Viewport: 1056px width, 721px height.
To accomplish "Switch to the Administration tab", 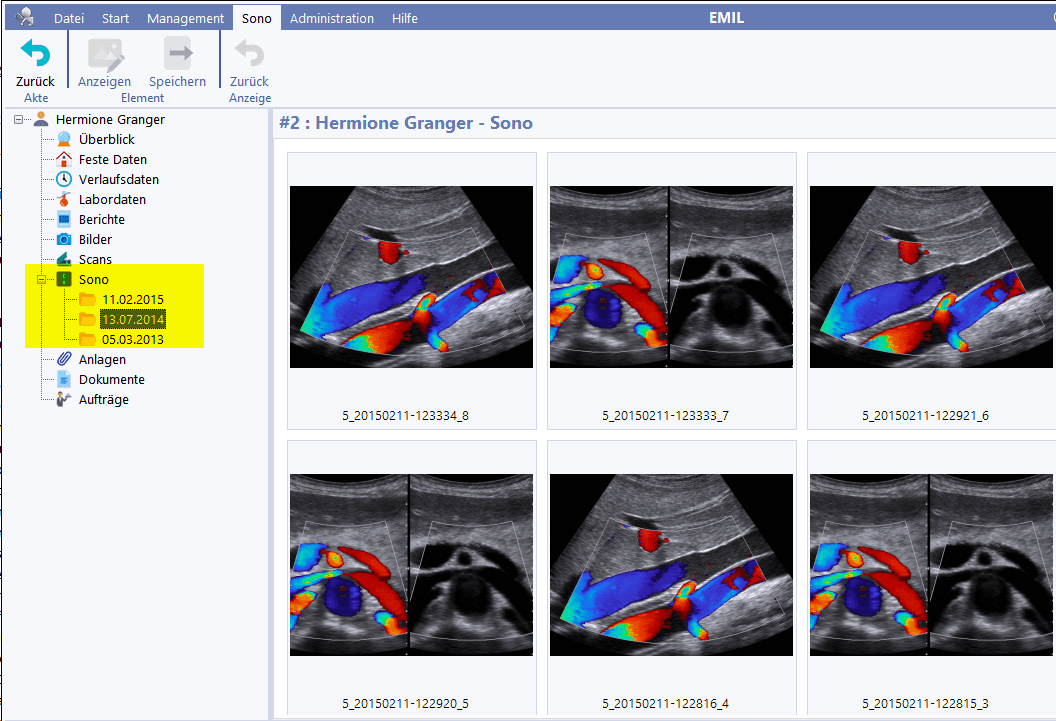I will tap(332, 18).
